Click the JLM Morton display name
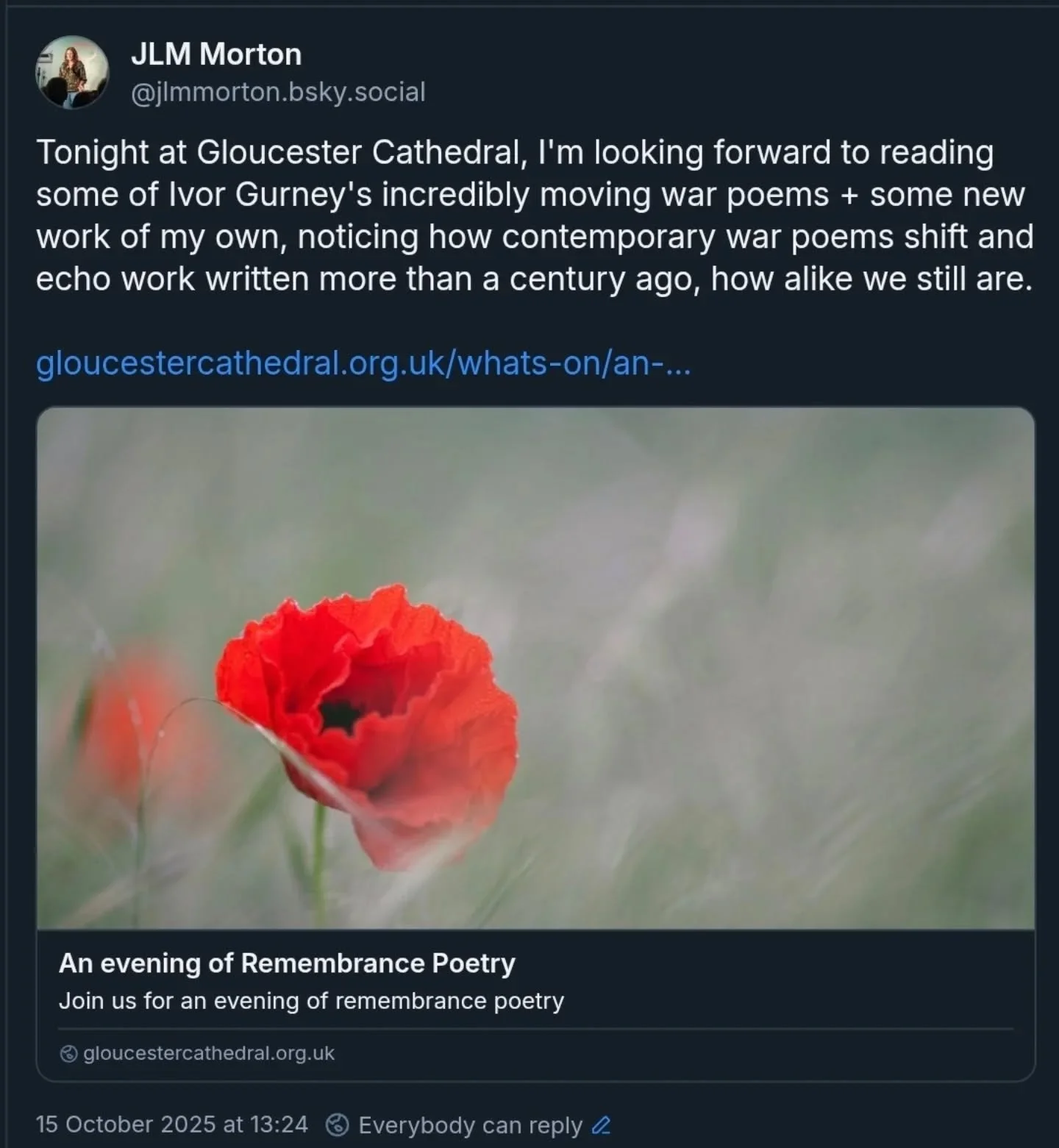The image size is (1059, 1148). (x=216, y=54)
